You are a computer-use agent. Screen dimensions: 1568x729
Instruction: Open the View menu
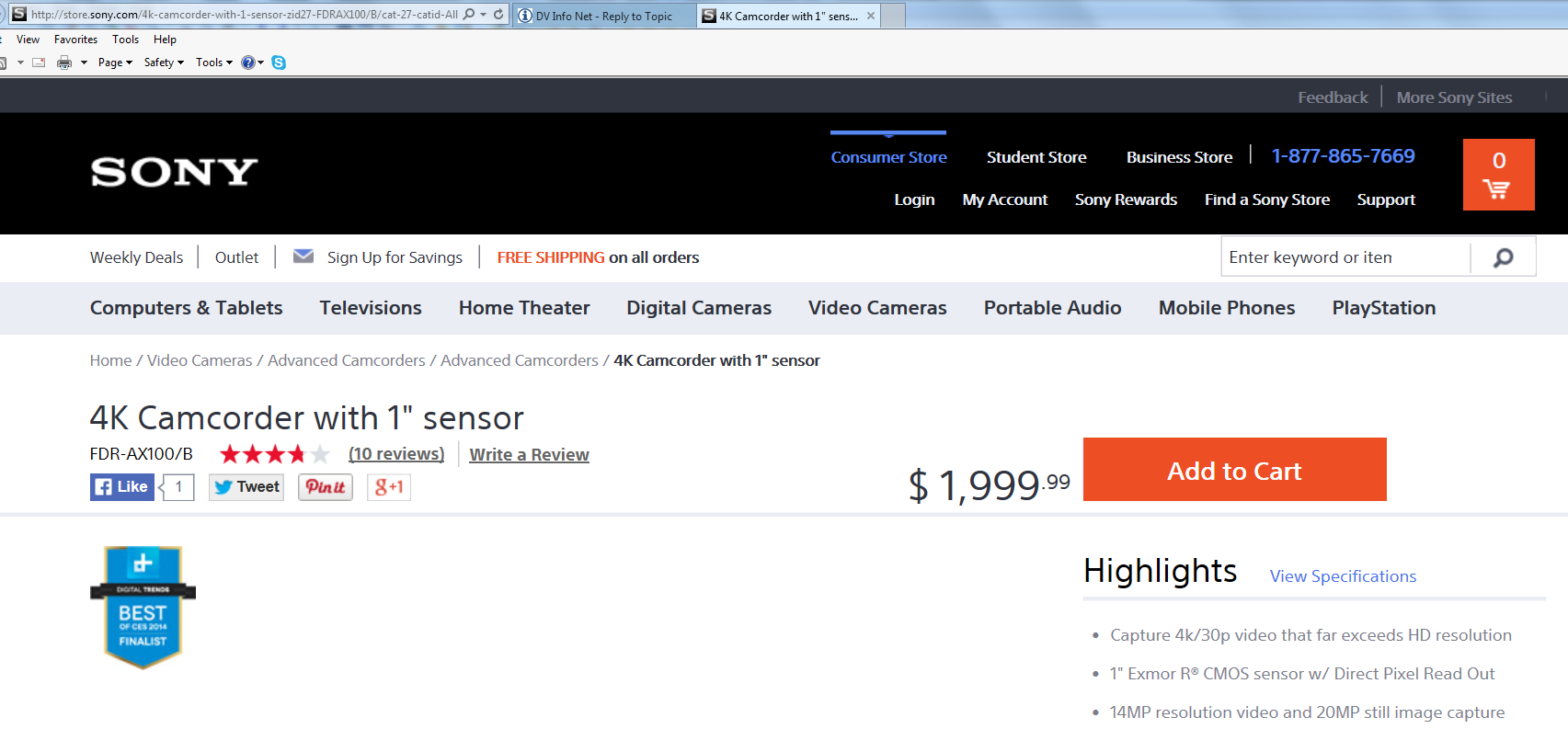[x=28, y=40]
